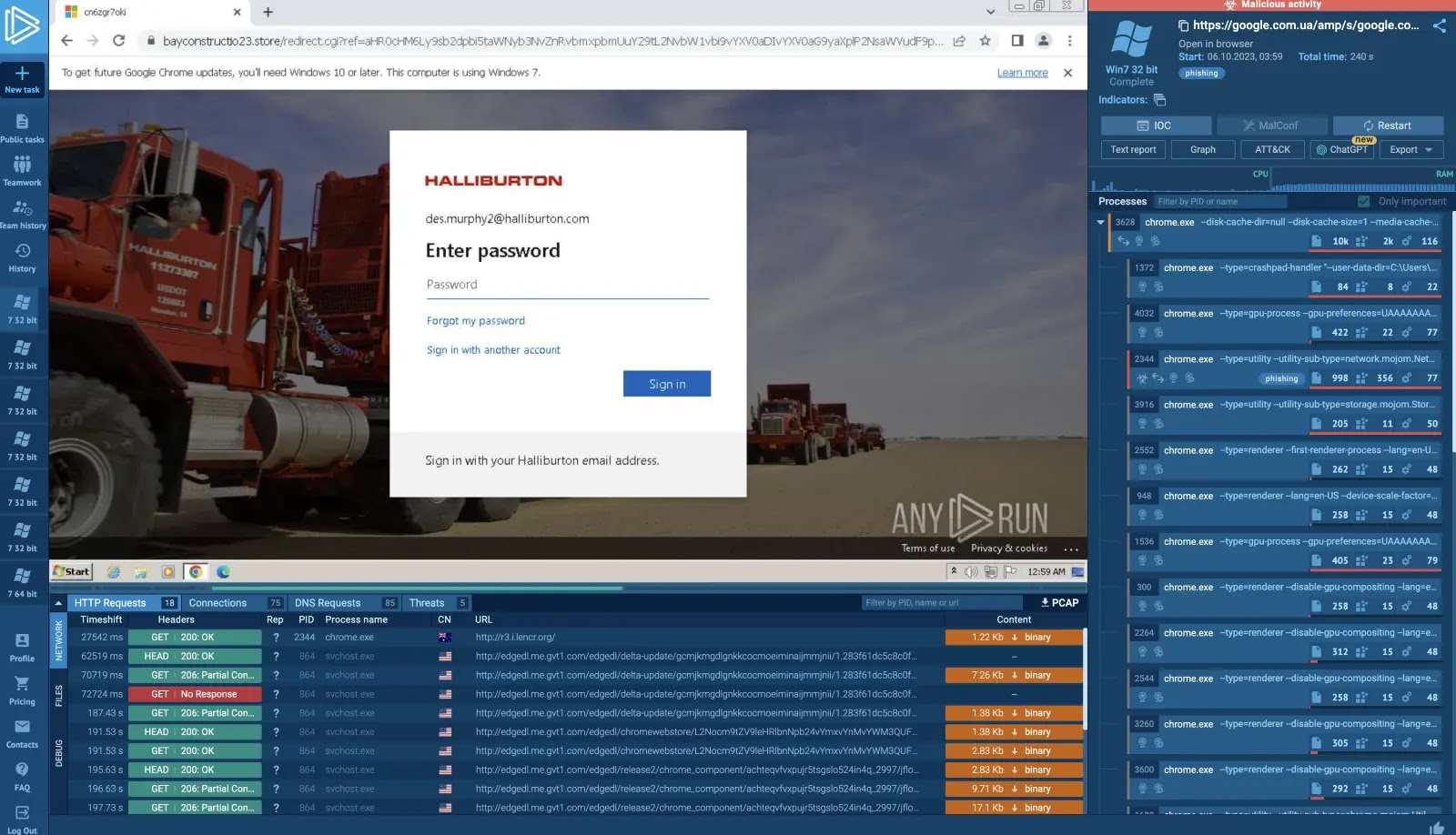Toggle the Only important processes checkbox
1456x835 pixels.
1363,201
